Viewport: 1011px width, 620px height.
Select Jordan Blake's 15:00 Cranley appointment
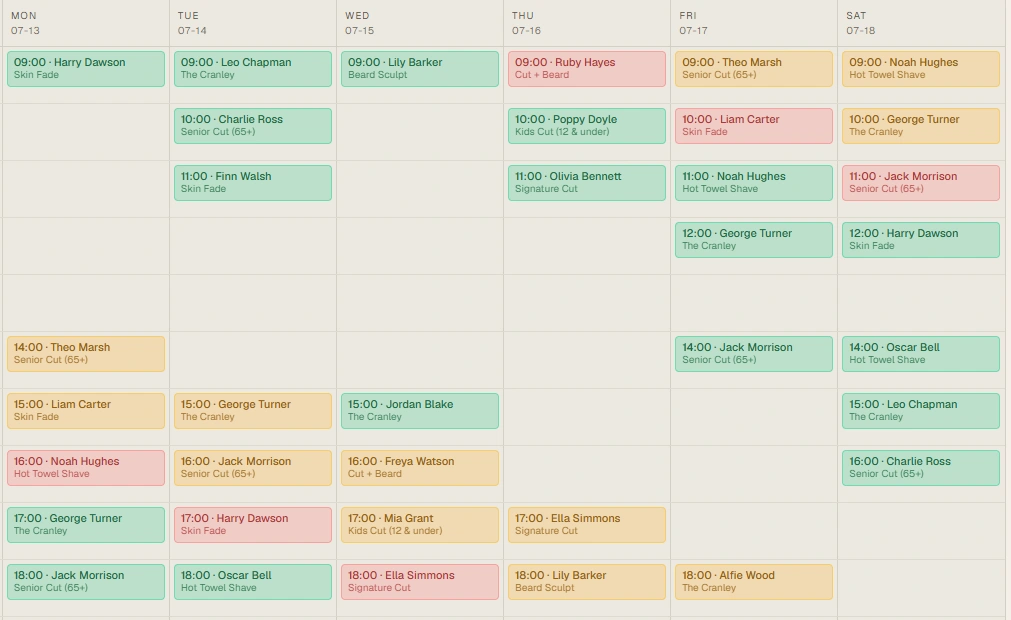420,411
